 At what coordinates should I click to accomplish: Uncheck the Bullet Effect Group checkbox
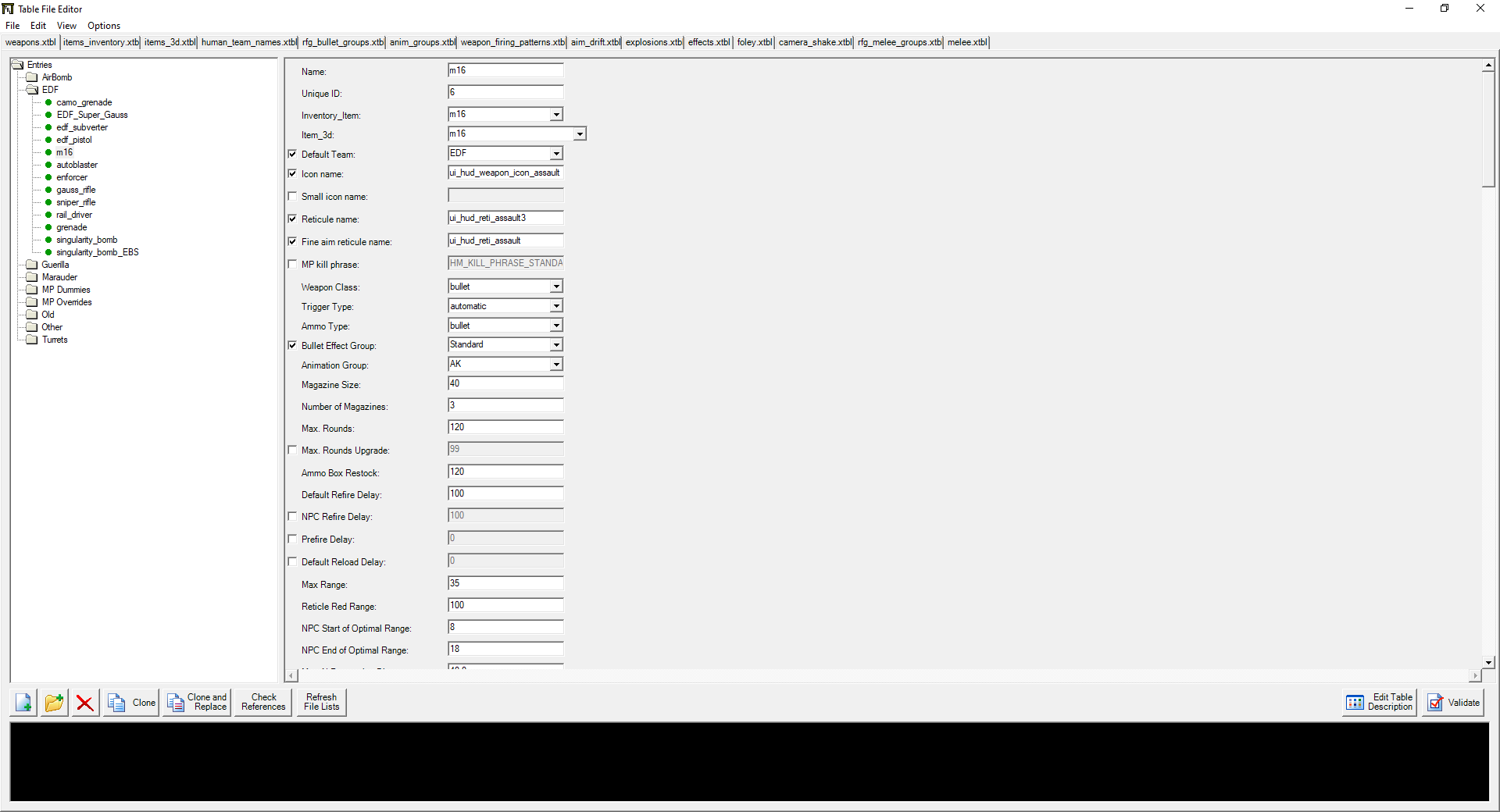click(x=293, y=345)
